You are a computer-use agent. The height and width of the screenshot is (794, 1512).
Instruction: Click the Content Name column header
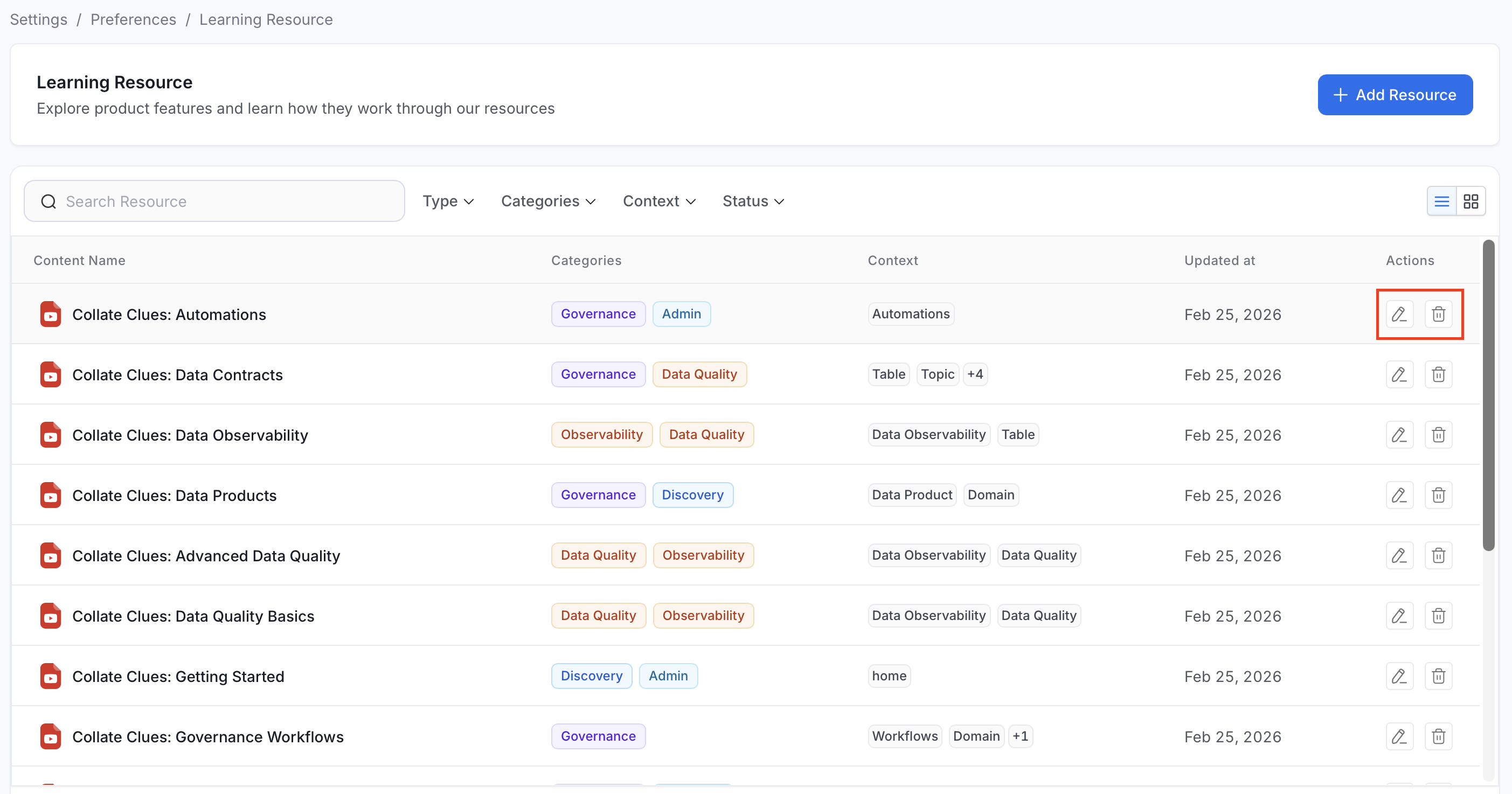point(79,261)
